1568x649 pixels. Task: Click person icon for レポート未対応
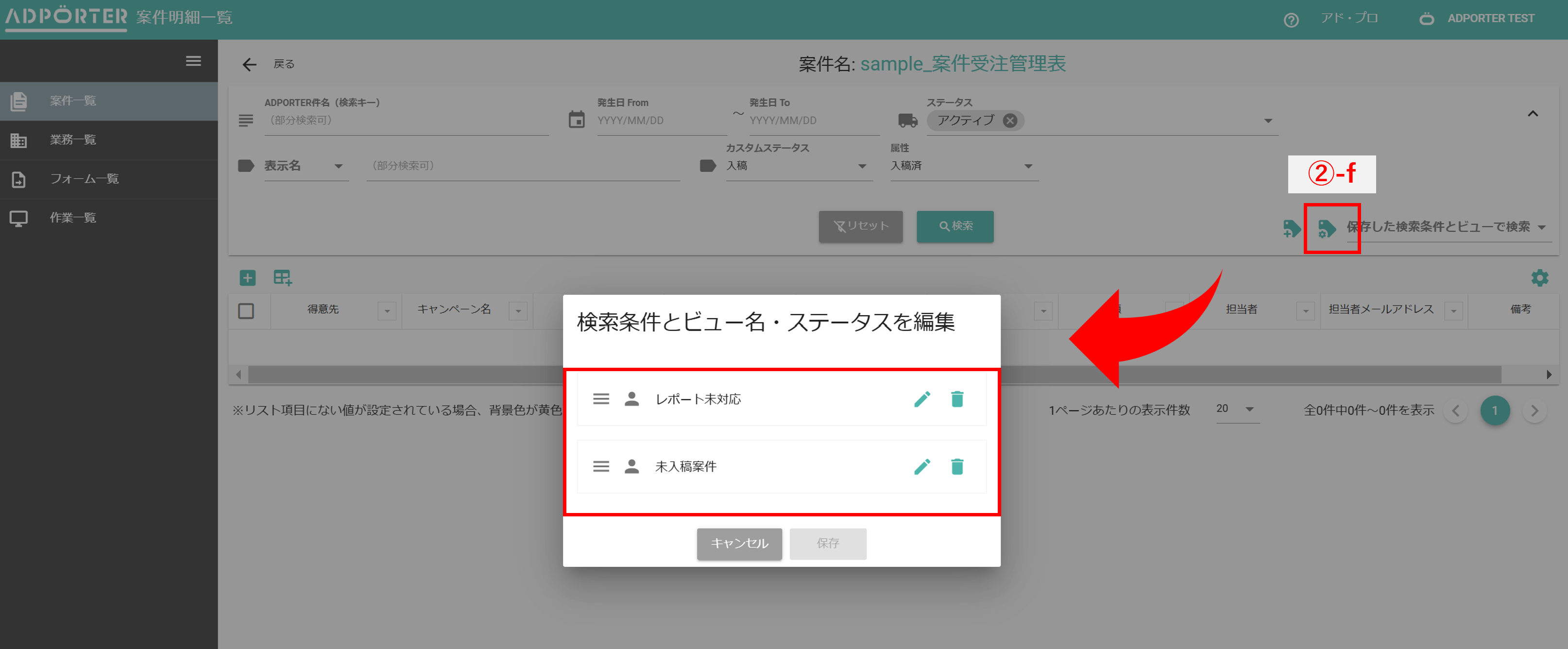coord(632,399)
